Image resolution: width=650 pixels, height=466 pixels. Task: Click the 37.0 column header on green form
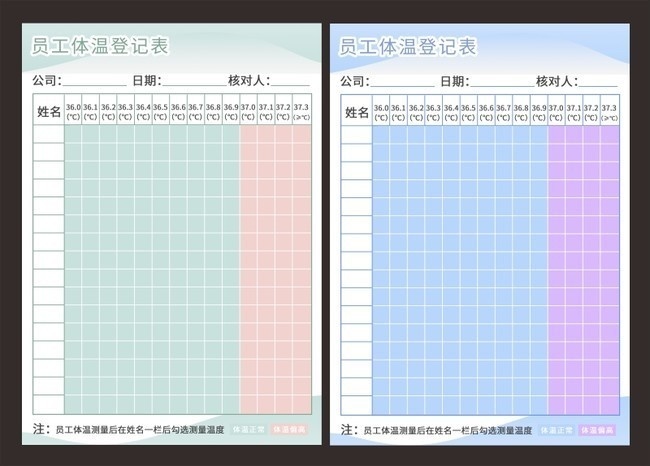248,109
